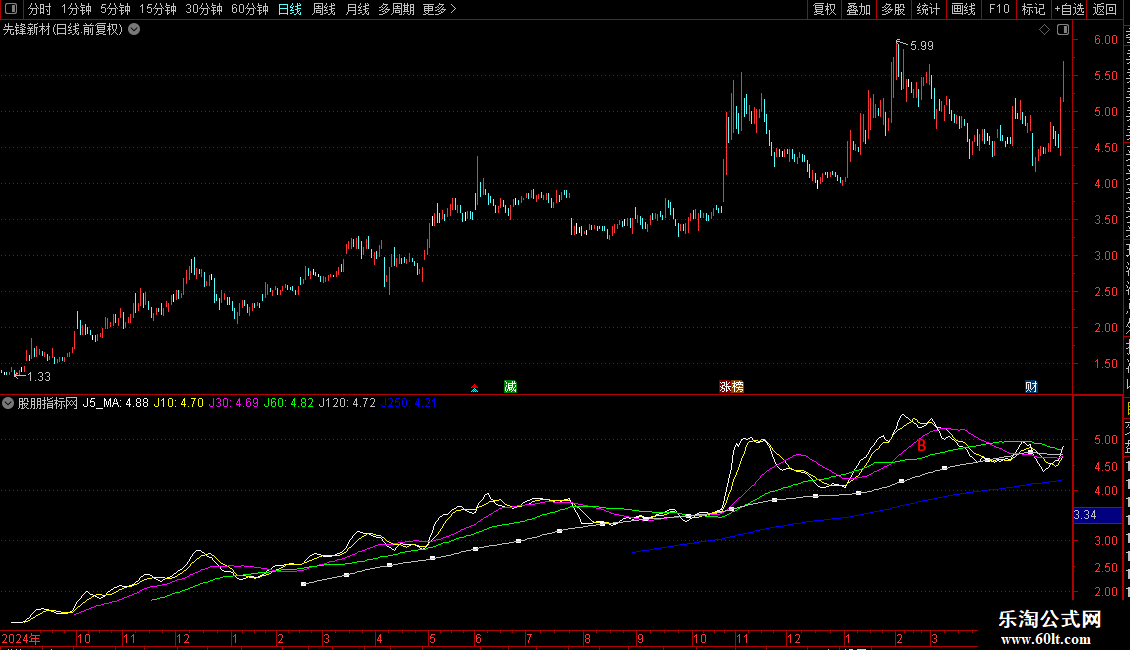Switch to 月线 monthly chart
The height and width of the screenshot is (650, 1130).
pos(357,9)
